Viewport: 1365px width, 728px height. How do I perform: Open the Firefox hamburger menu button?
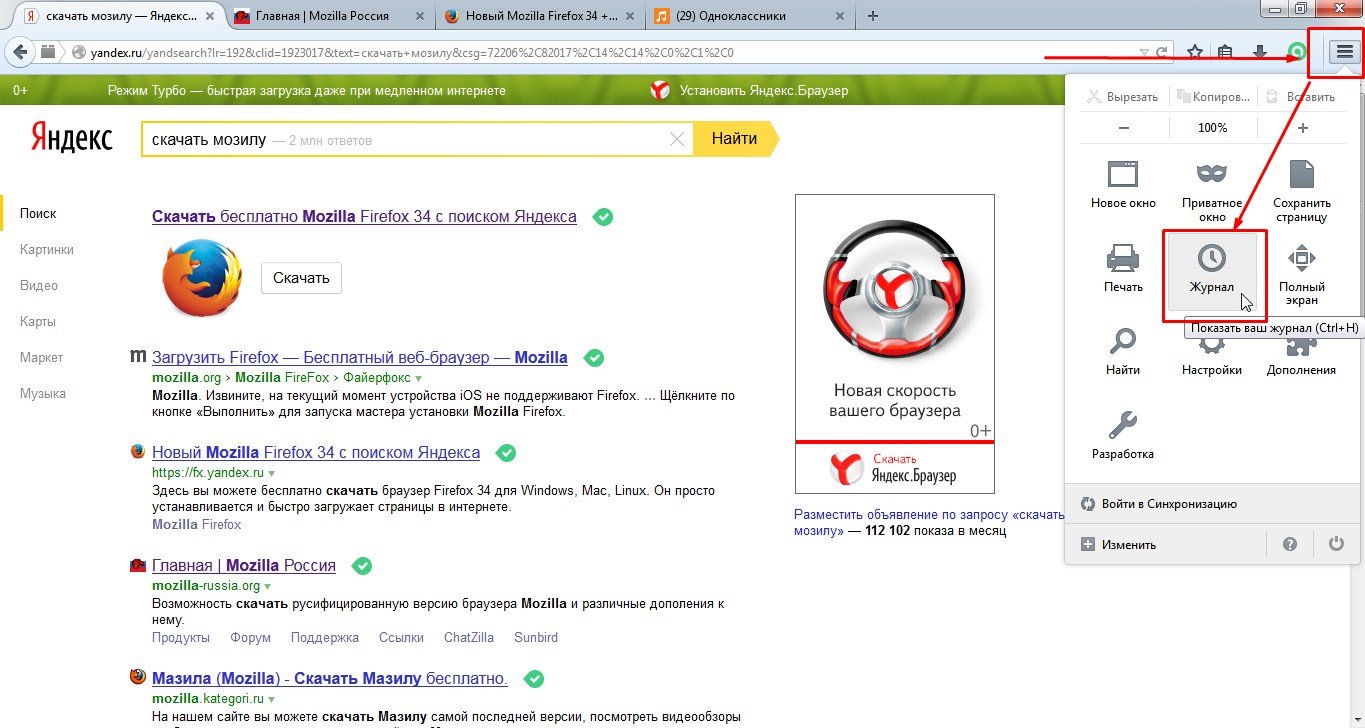(x=1343, y=52)
